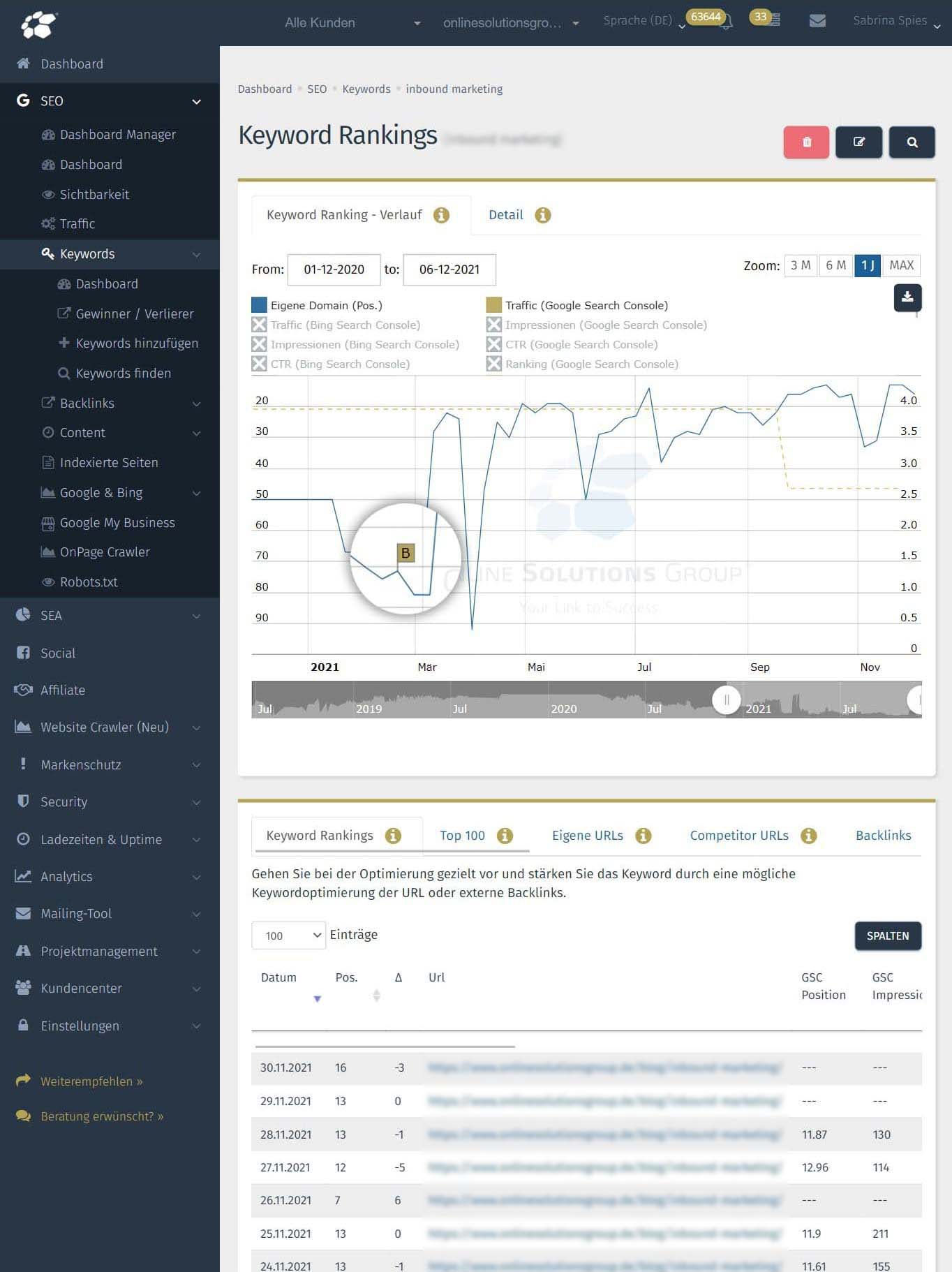Enable CTR (Google Search Console) series

click(x=572, y=344)
